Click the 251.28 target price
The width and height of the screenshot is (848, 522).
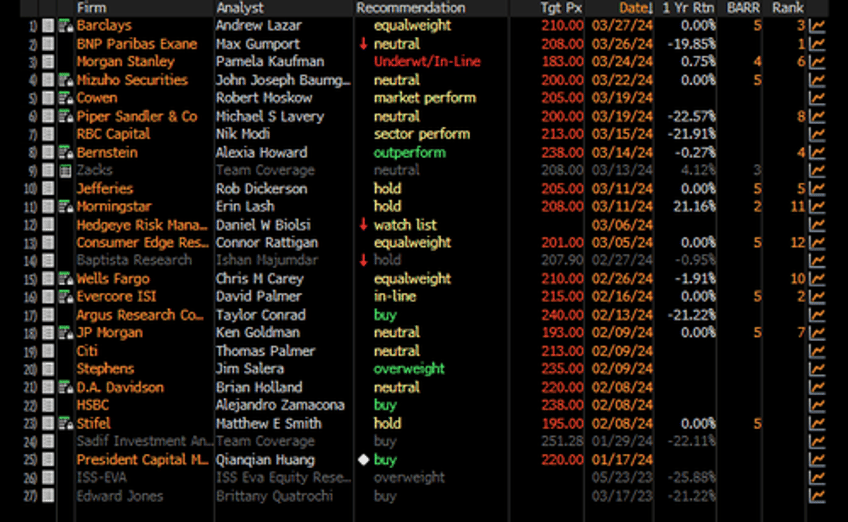point(562,441)
